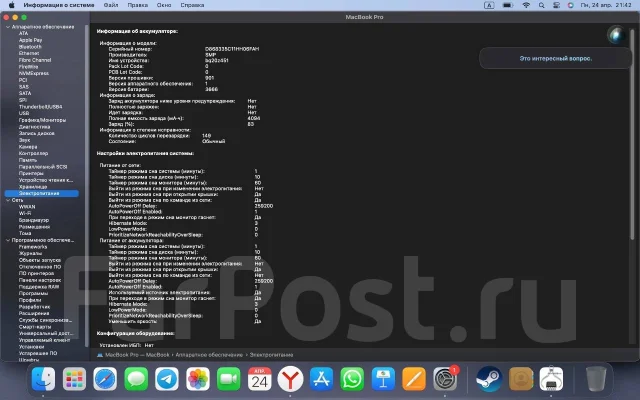The image size is (640, 400).
Task: Launch Safari from the Dock
Action: tap(105, 379)
